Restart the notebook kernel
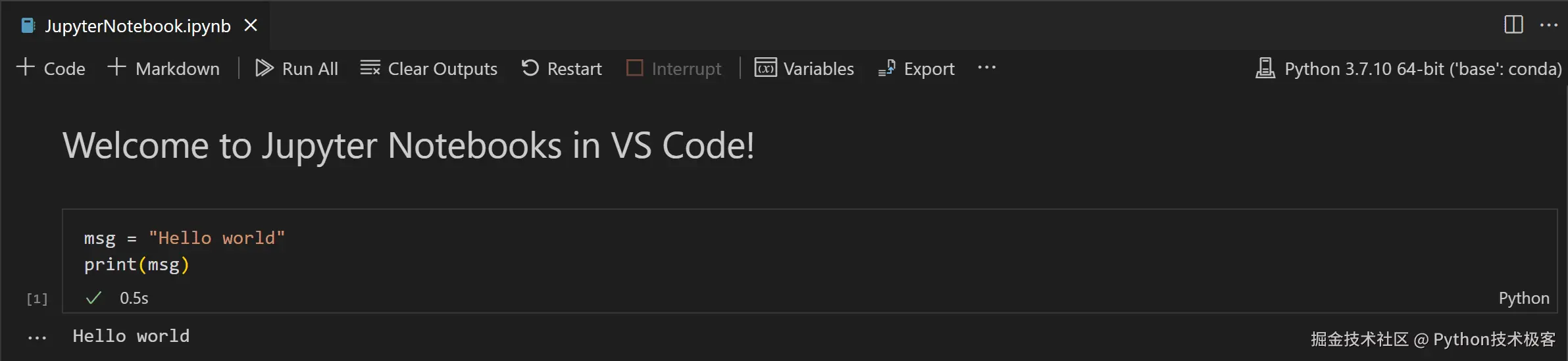 (561, 68)
